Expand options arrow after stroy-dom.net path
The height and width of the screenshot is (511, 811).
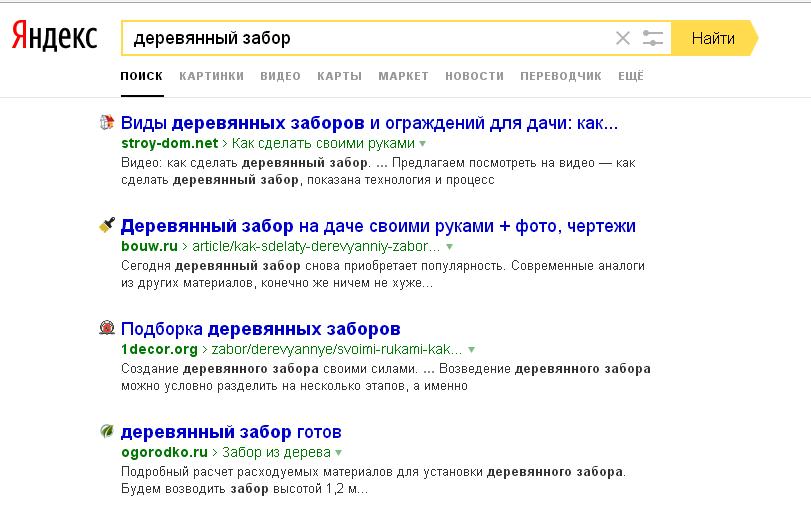pyautogui.click(x=423, y=144)
